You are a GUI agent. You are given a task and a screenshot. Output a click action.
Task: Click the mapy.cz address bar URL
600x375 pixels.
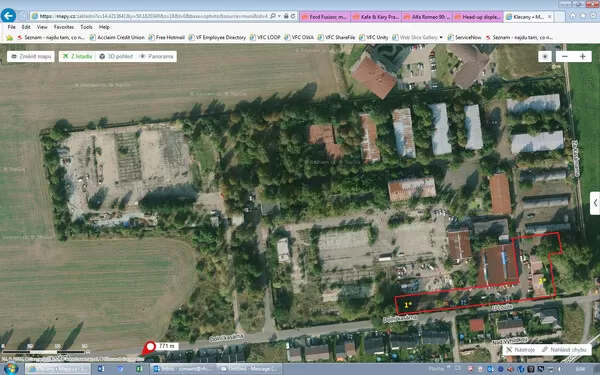[153, 16]
